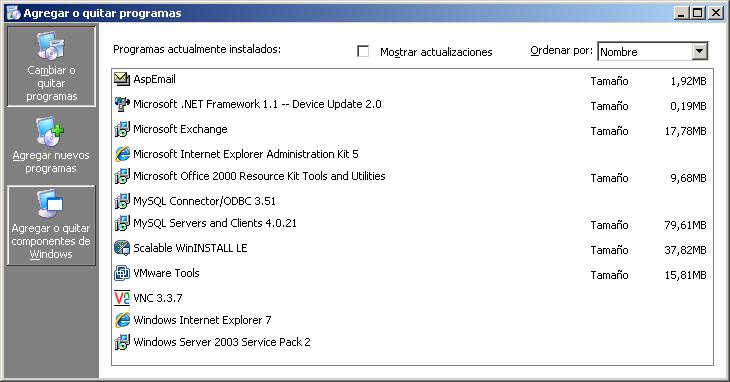This screenshot has width=730, height=382.
Task: Click the Microsoft .NET Framework 1.1 icon
Action: [122, 104]
